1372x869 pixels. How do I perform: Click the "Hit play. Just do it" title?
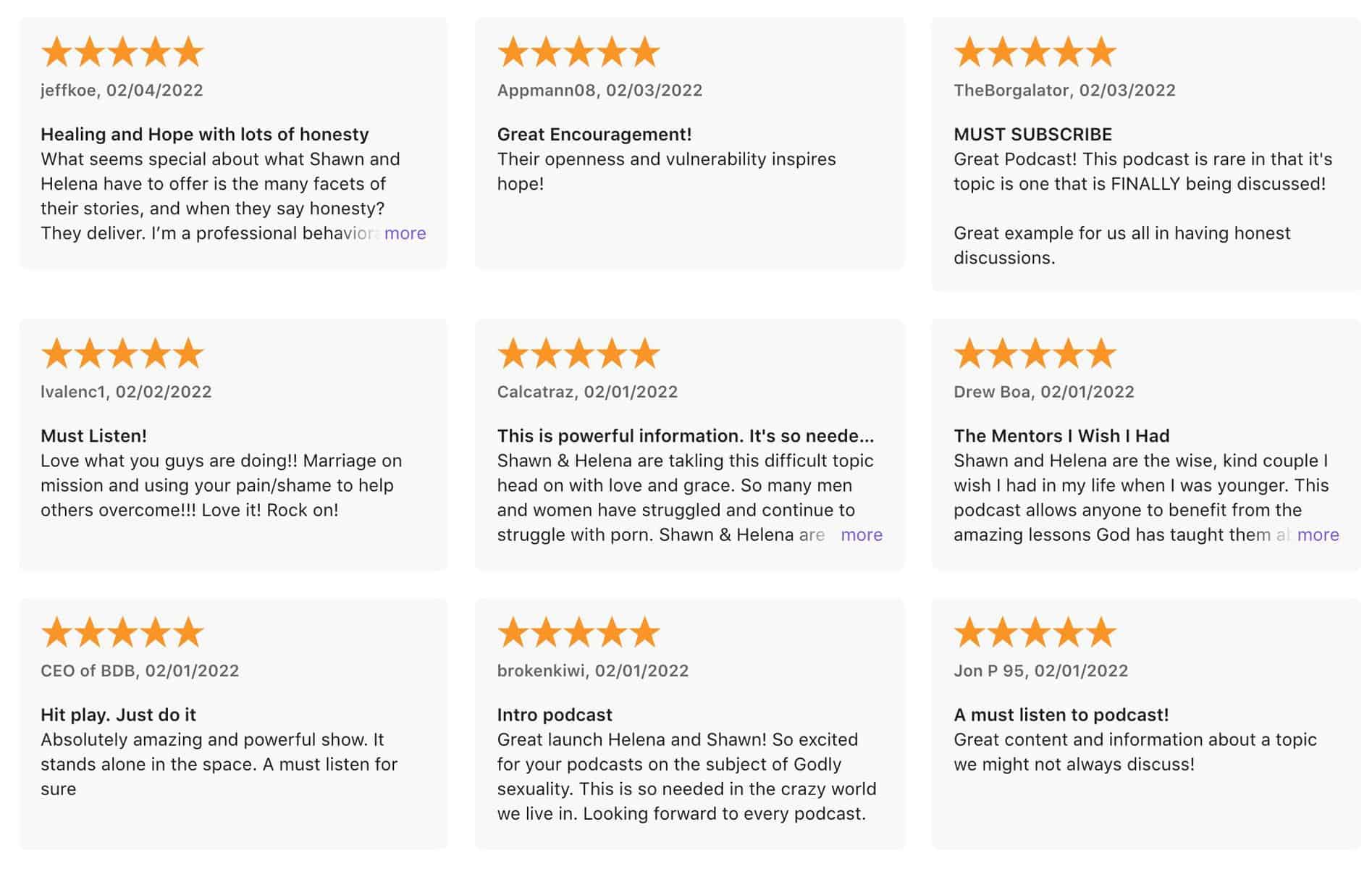(118, 715)
